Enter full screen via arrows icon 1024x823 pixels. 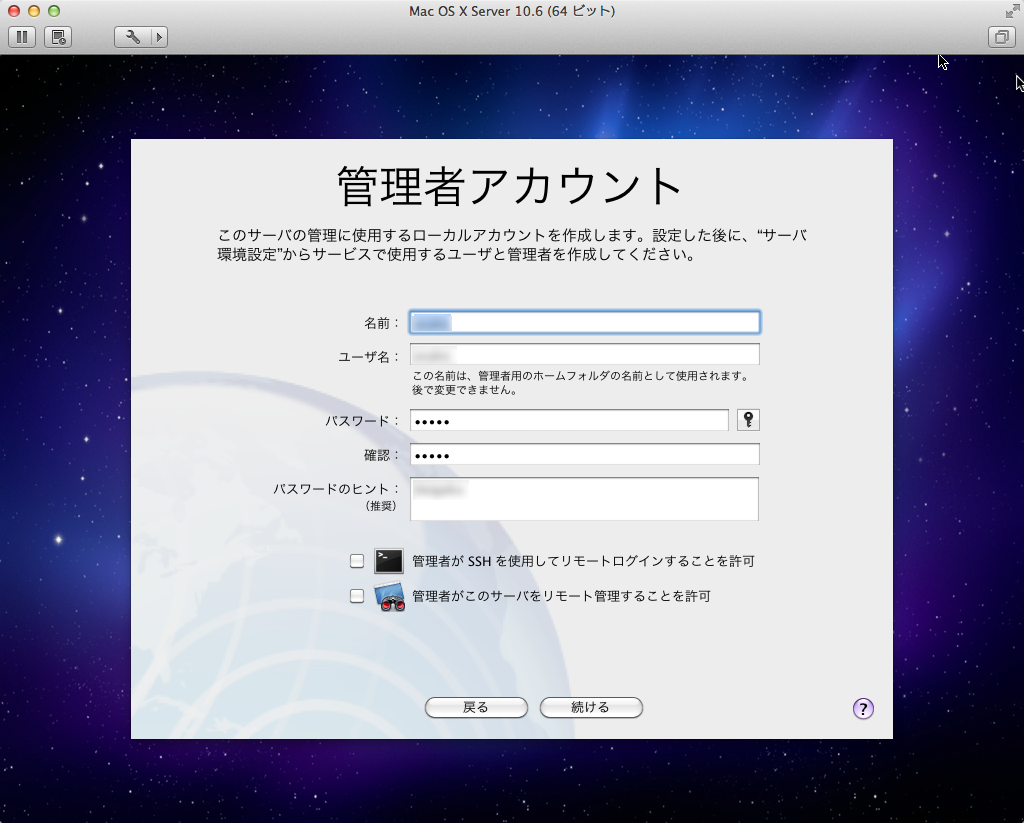point(1012,11)
